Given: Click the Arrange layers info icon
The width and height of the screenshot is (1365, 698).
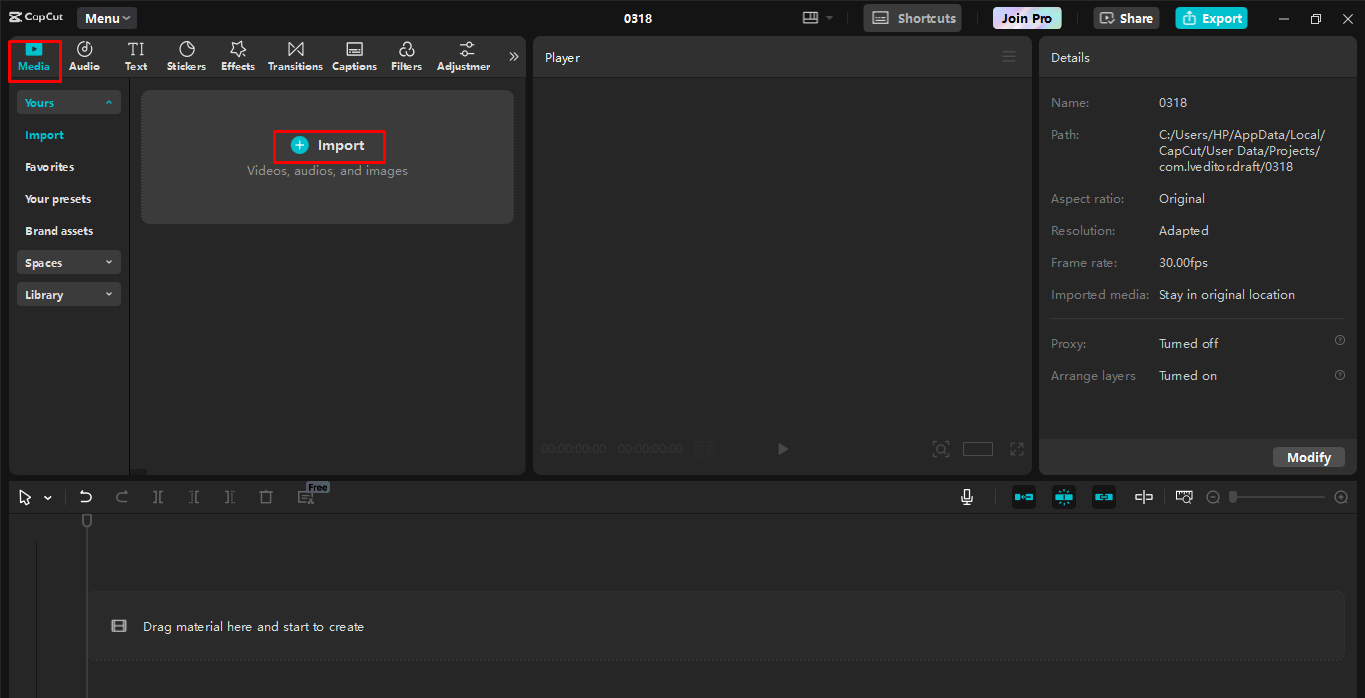Looking at the screenshot, I should 1340,375.
